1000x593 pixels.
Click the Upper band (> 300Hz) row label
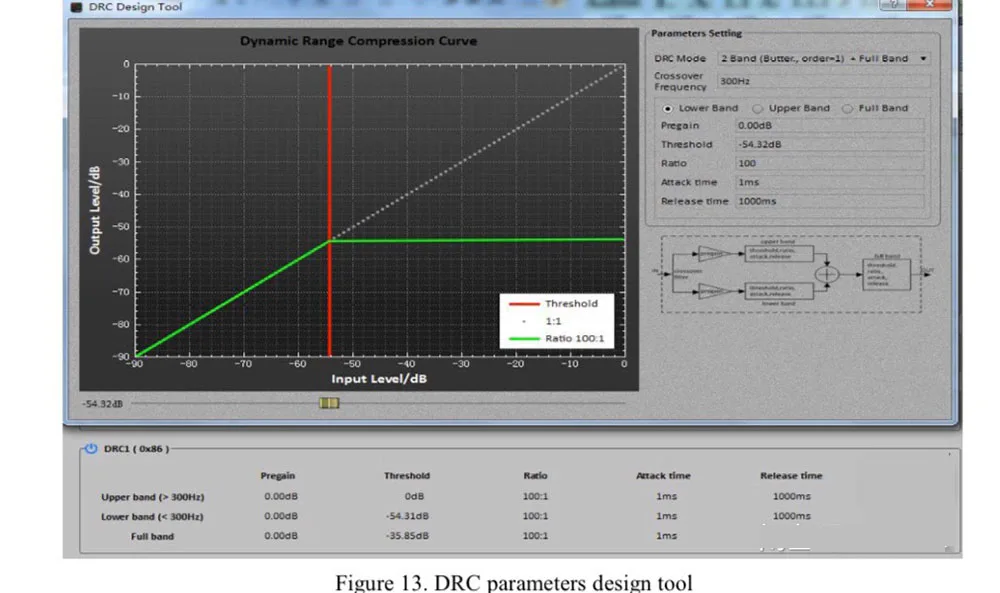tap(152, 497)
